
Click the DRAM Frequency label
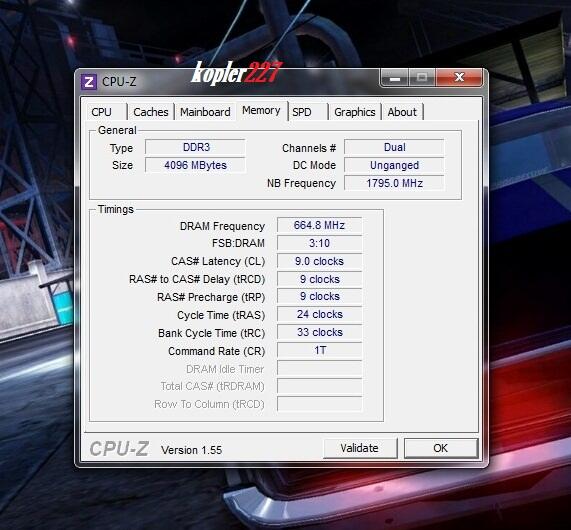(222, 226)
